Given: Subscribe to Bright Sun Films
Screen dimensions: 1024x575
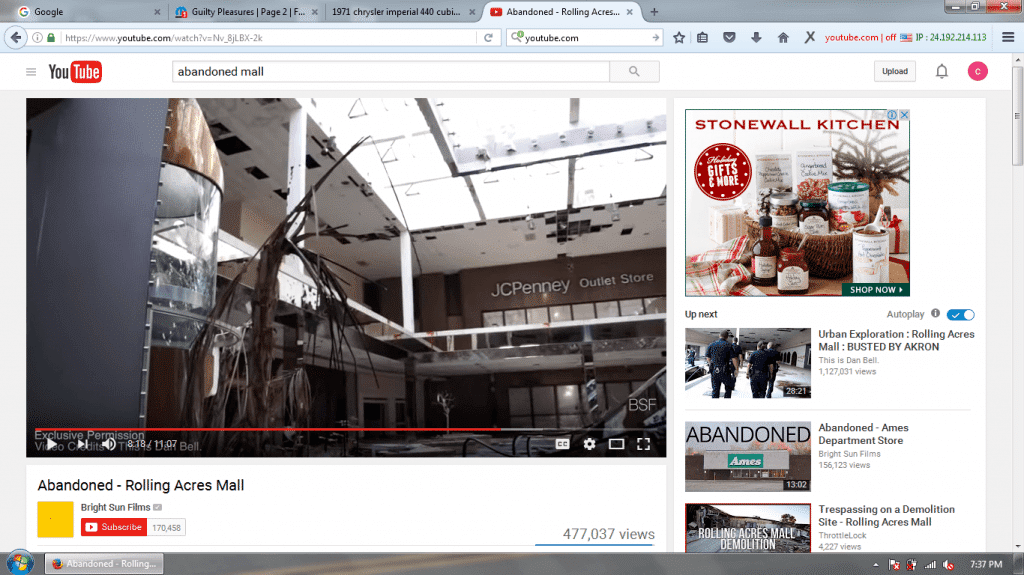Looking at the screenshot, I should [x=113, y=527].
